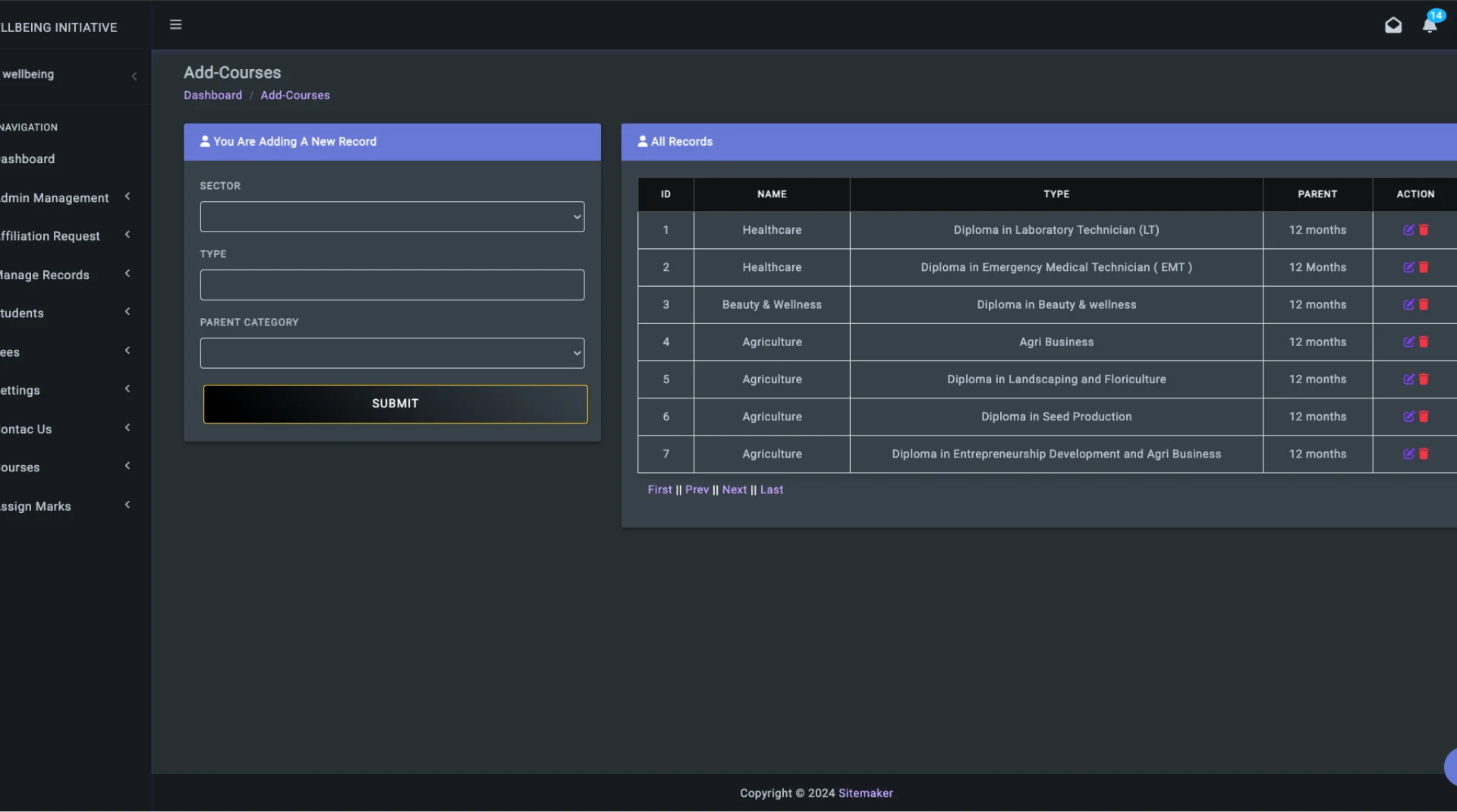Delete the Agri Business record
This screenshot has height=812, width=1457.
click(x=1424, y=342)
